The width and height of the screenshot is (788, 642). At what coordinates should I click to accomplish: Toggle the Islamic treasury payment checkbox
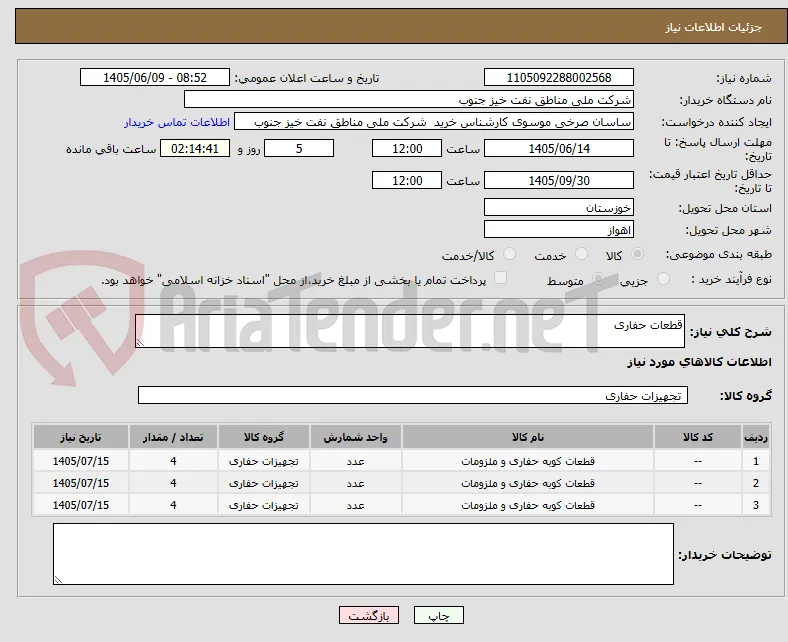coord(501,278)
